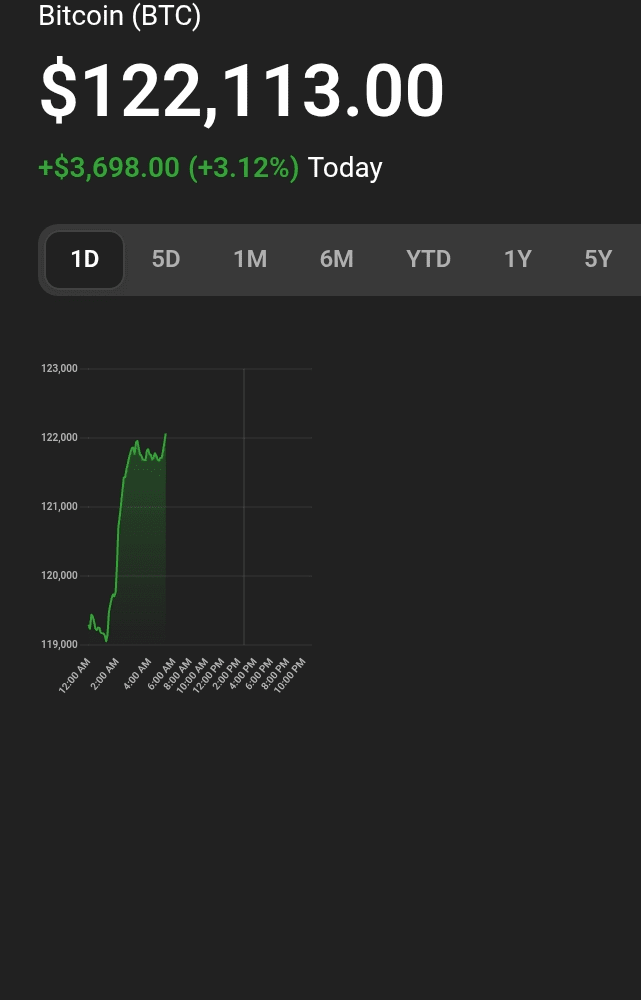
Task: Show the 1M price history
Action: click(250, 260)
